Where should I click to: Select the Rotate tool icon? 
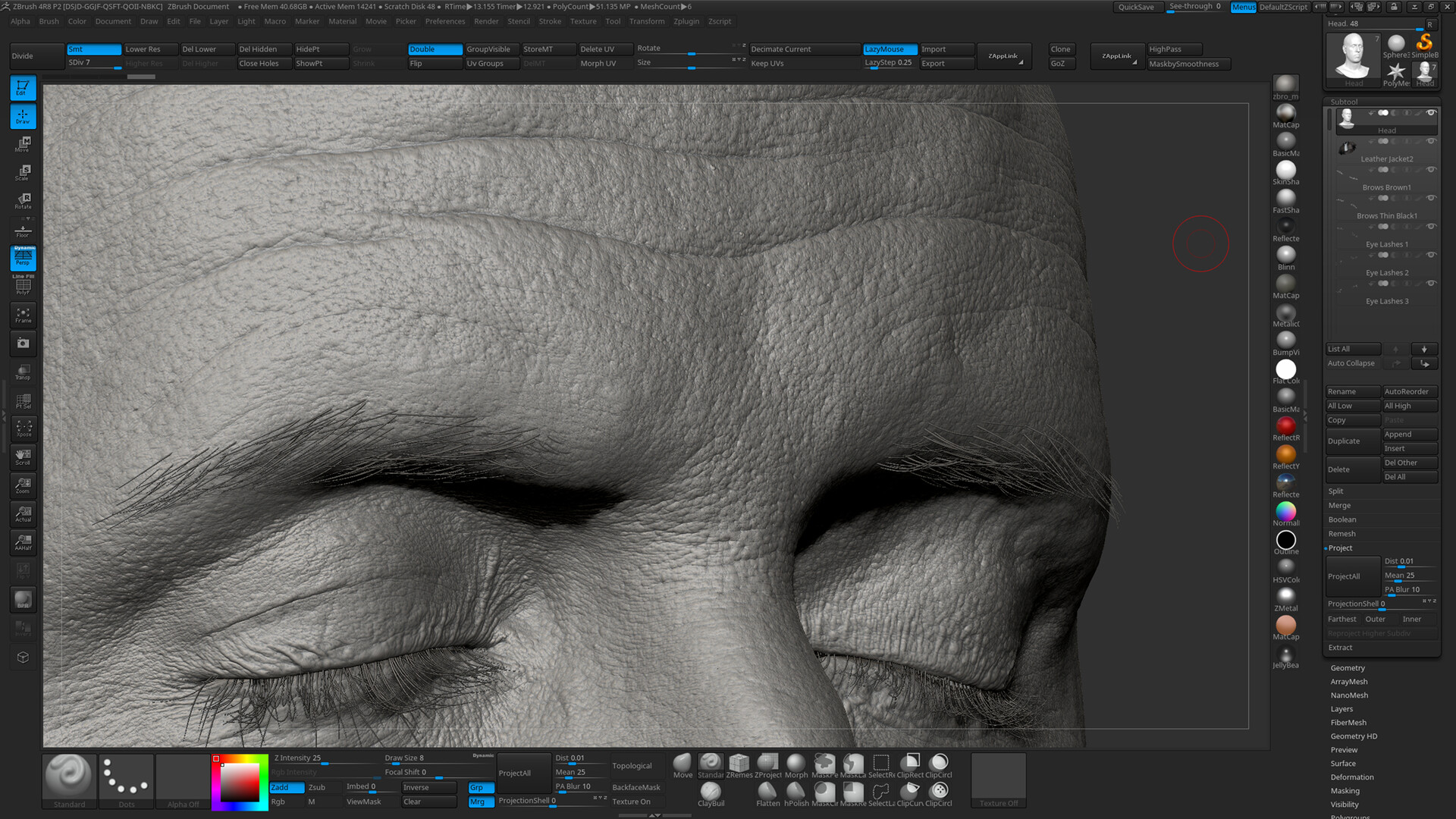coord(22,201)
